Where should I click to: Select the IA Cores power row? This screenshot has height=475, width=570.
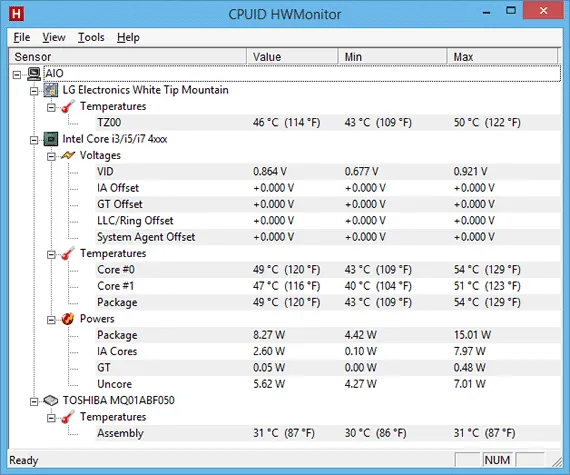tap(328, 351)
